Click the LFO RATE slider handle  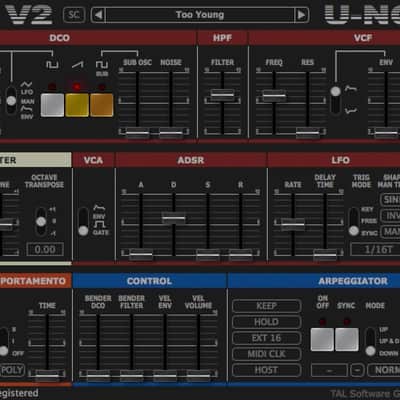[x=293, y=224]
